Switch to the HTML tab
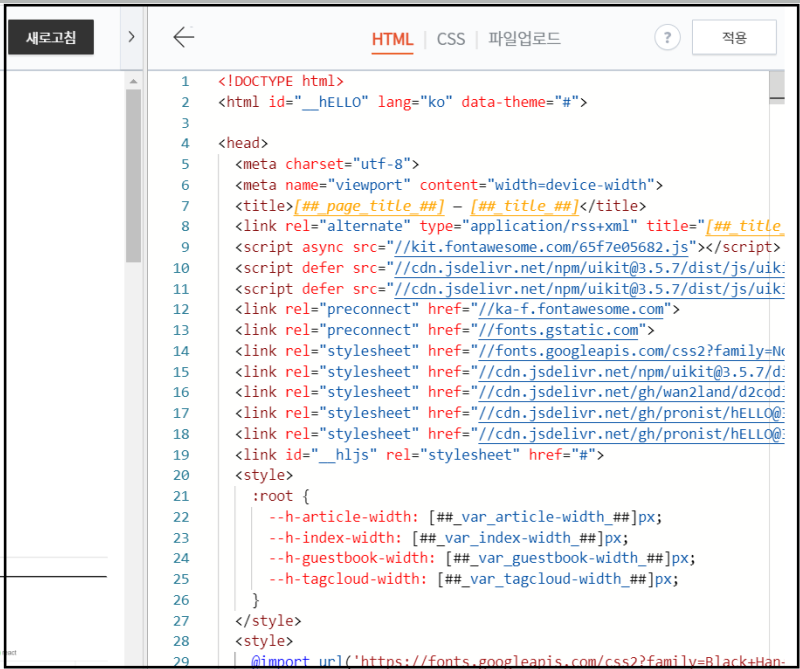The width and height of the screenshot is (800, 669). (x=392, y=39)
